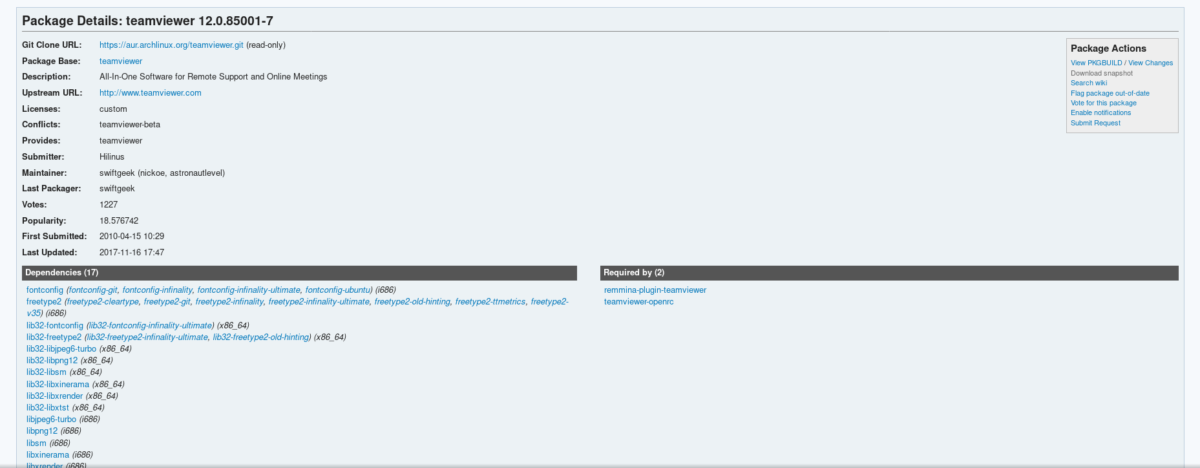The width and height of the screenshot is (1200, 468).
Task: Click the Search wiki link
Action: pyautogui.click(x=1088, y=83)
